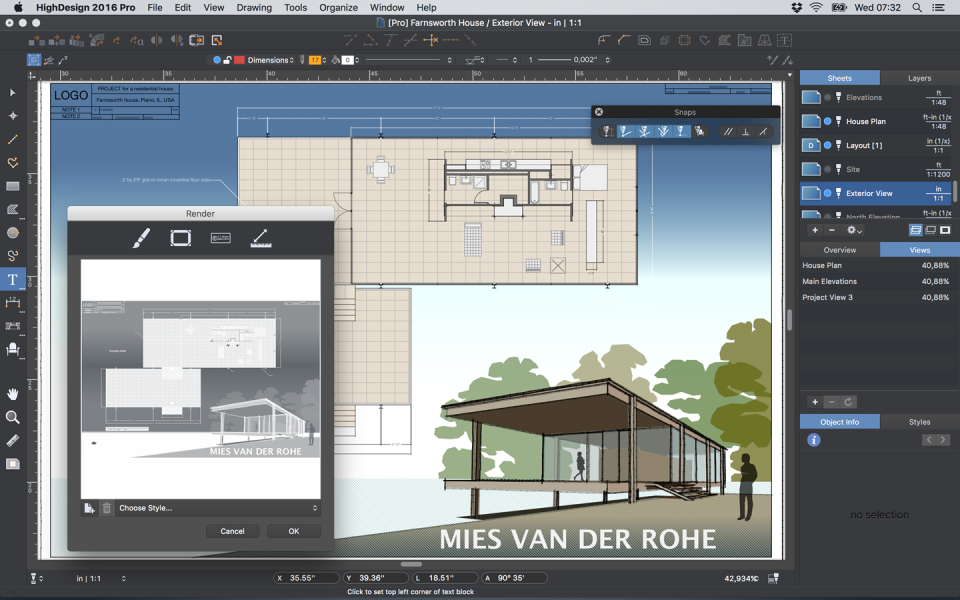This screenshot has height=600, width=960.
Task: Select the Hatch tool in left toolbar
Action: [x=13, y=209]
